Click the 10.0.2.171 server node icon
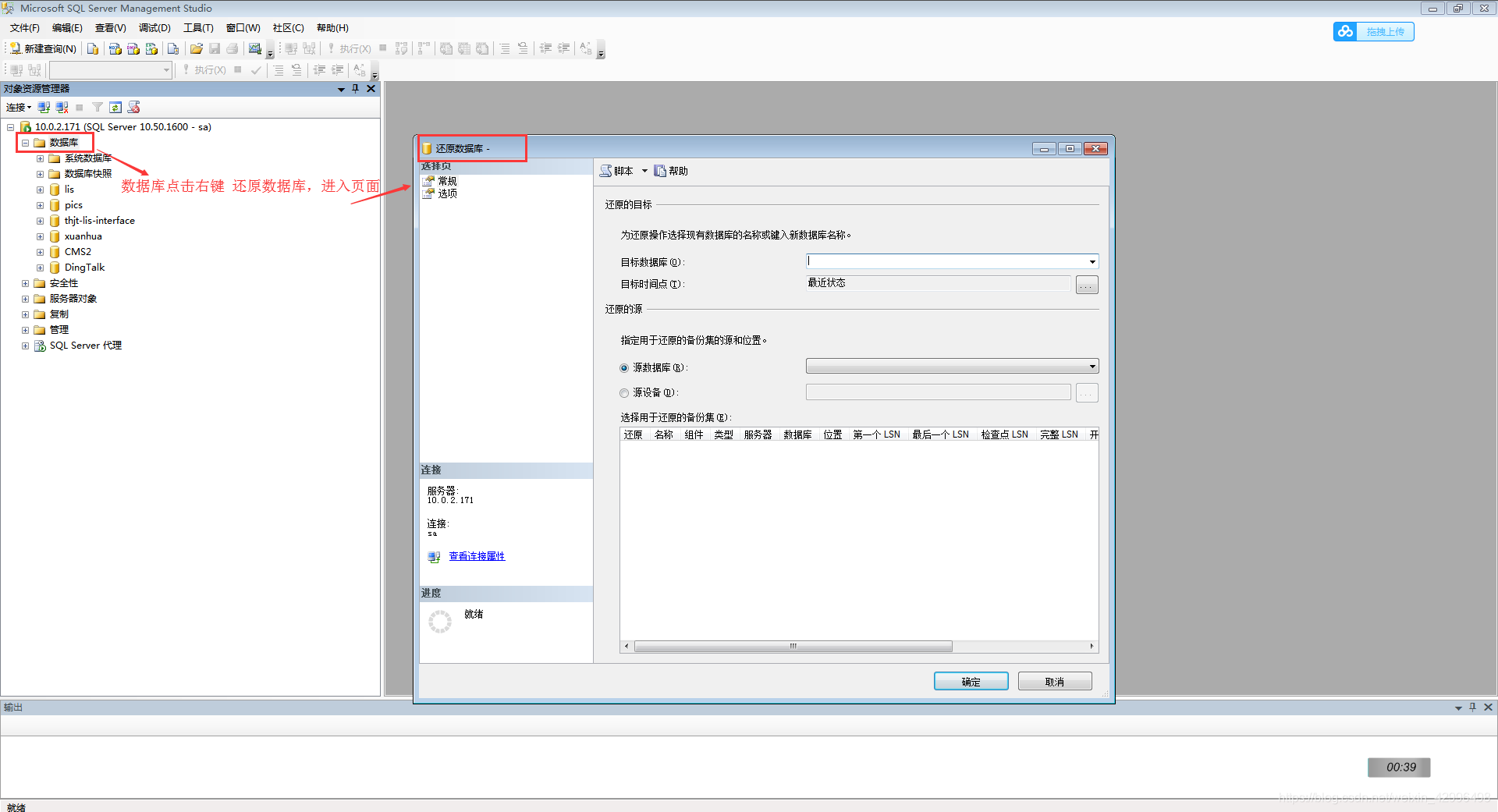Image resolution: width=1498 pixels, height=812 pixels. point(26,126)
